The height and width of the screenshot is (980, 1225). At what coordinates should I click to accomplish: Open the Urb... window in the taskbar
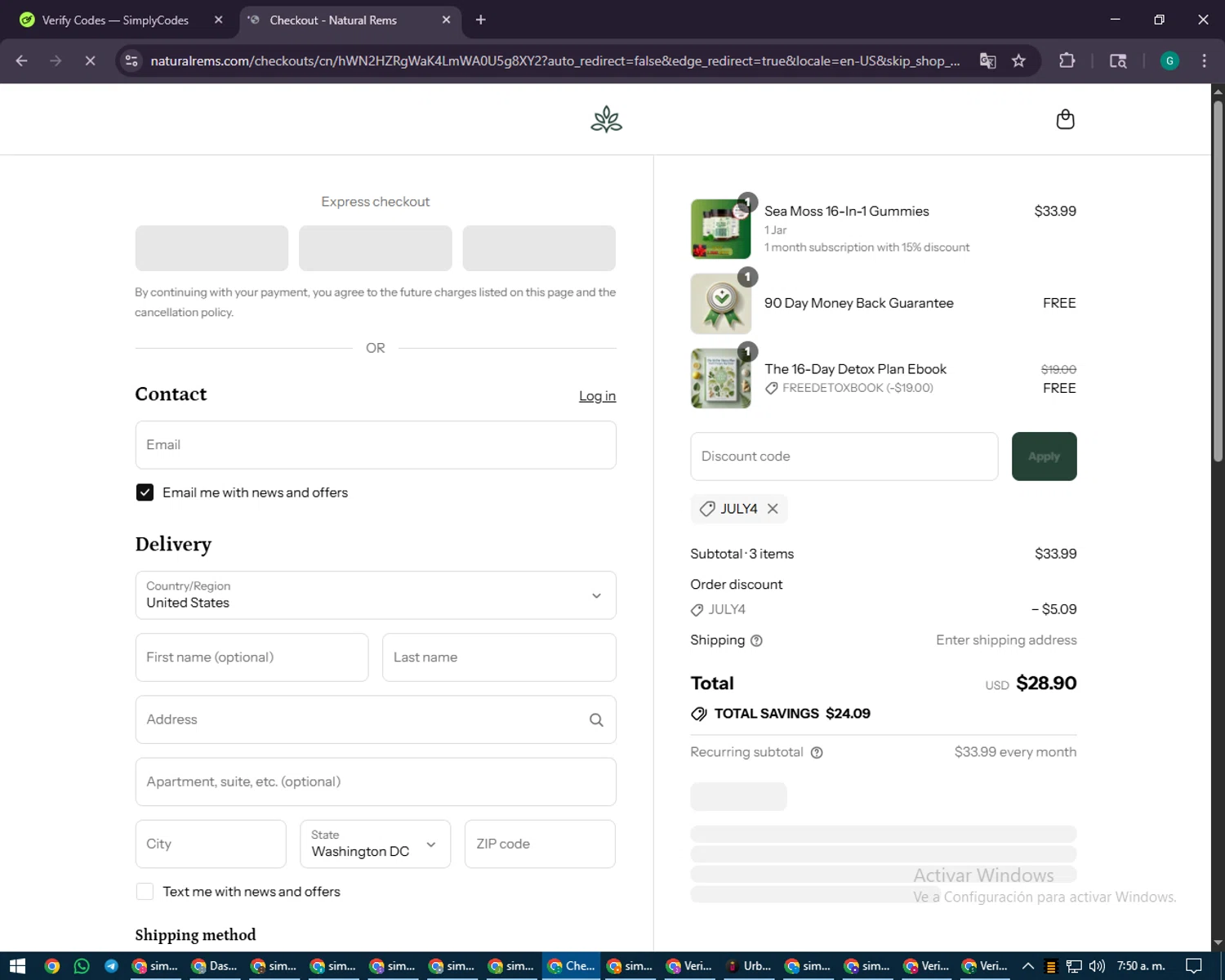(x=749, y=966)
